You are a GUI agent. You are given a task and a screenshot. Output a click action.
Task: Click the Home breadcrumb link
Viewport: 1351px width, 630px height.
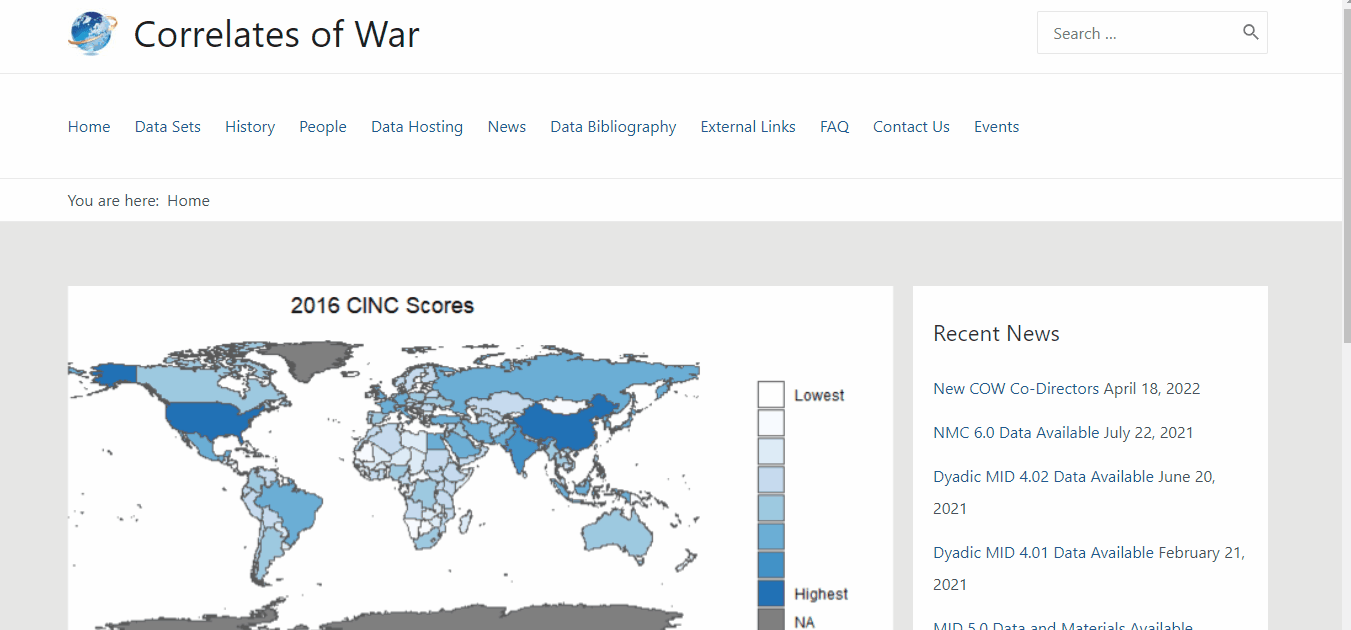pos(188,201)
